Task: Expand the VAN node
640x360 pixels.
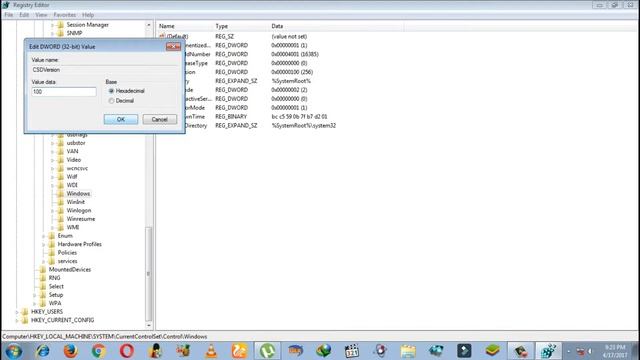Action: [x=52, y=151]
